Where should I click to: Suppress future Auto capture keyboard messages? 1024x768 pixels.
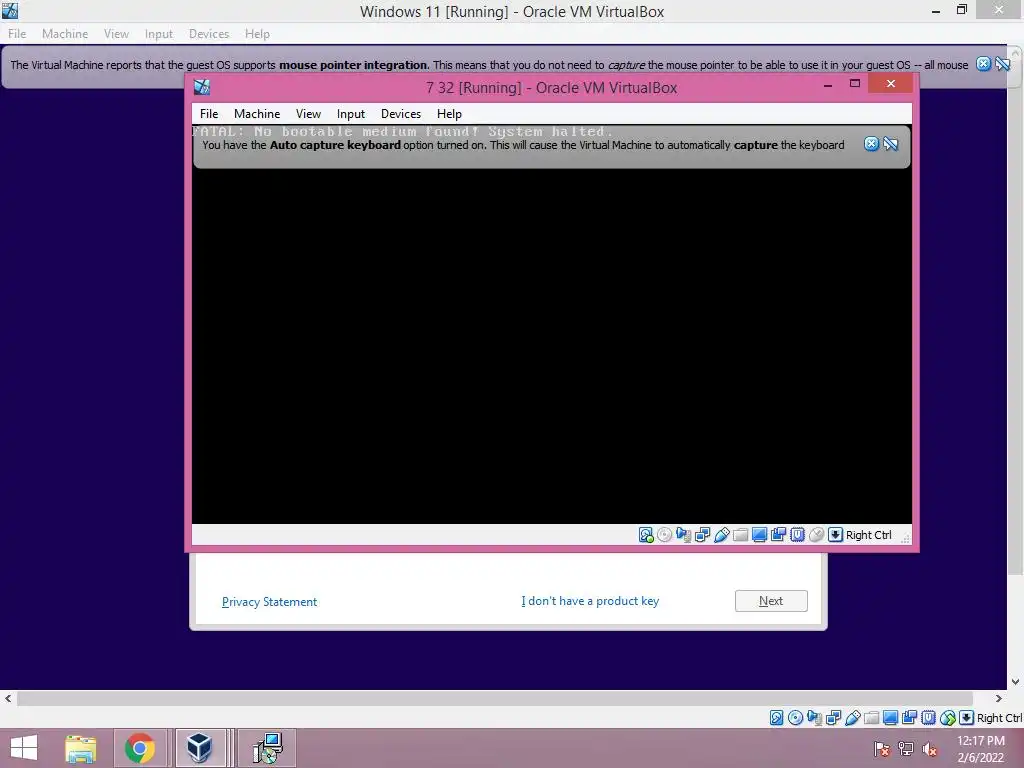click(891, 144)
